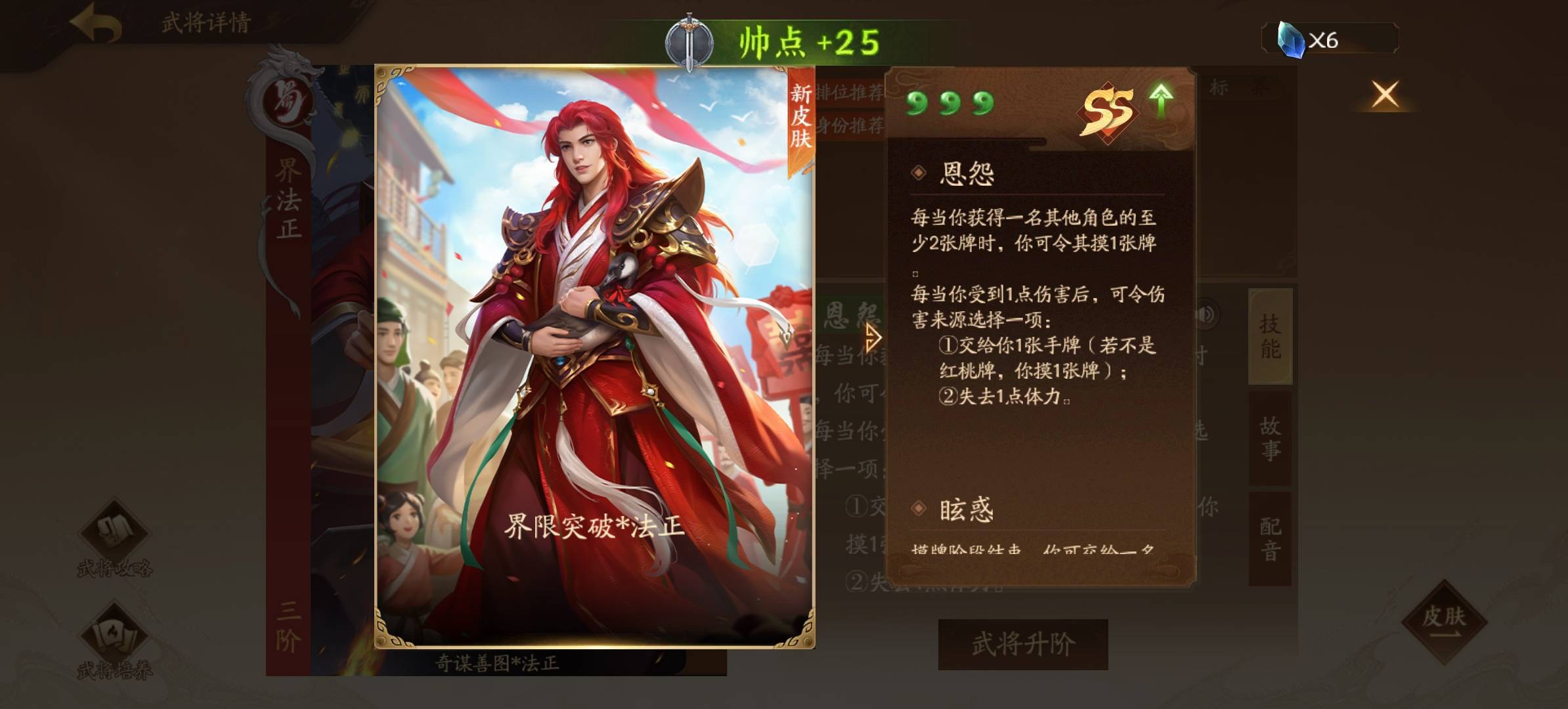Open the 皮肤 diamond button
Screen dimensions: 1568x709
click(x=1444, y=621)
